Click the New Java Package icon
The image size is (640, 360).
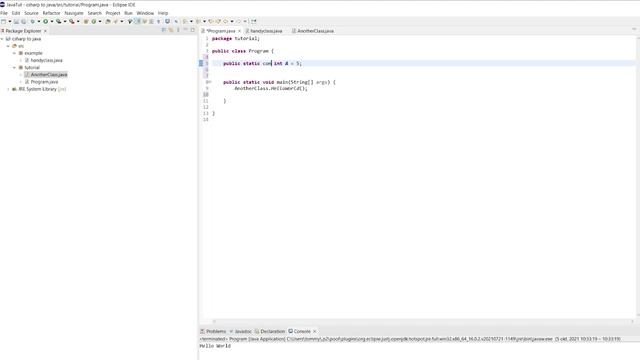tap(86, 21)
